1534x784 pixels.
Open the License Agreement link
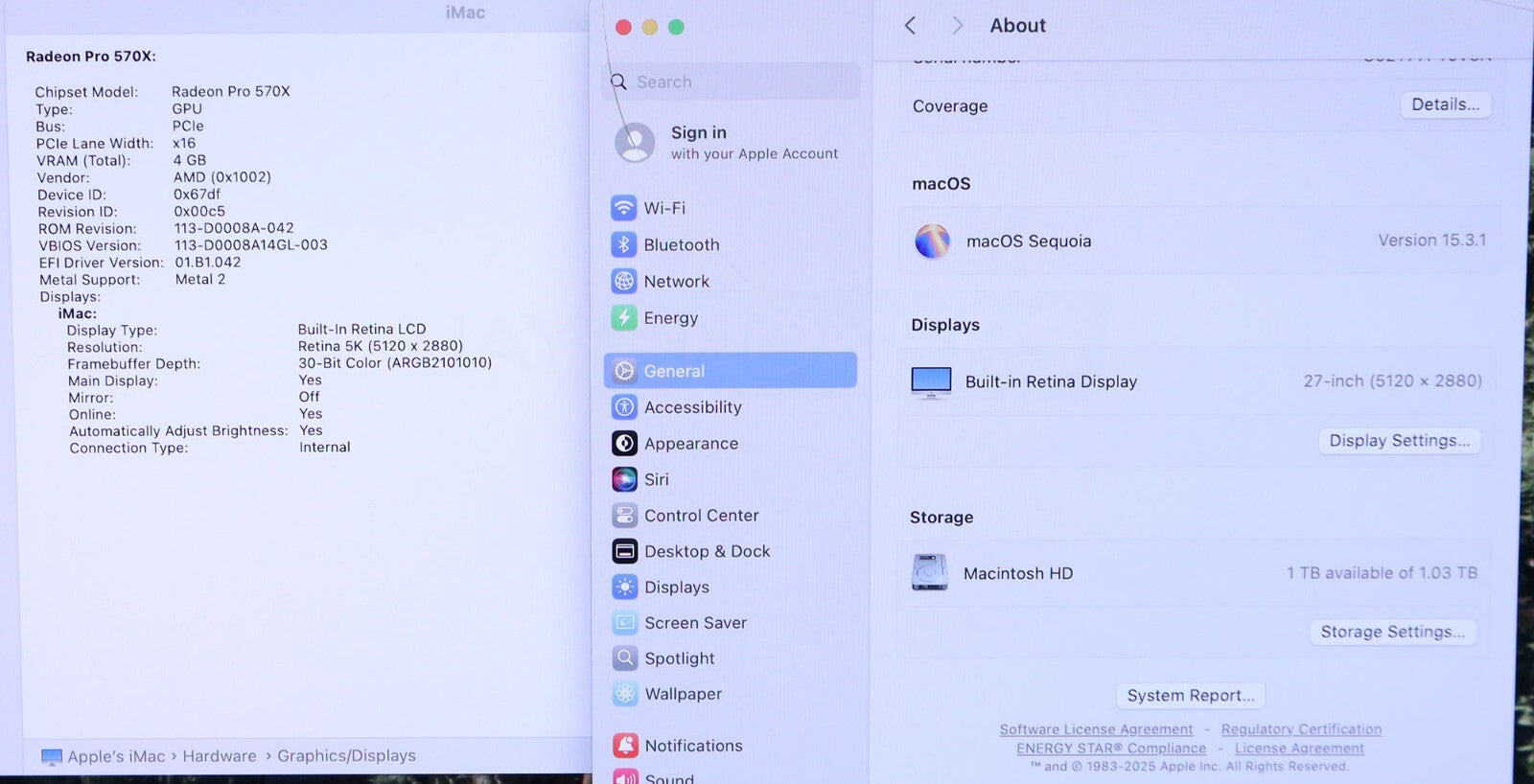pos(1299,749)
